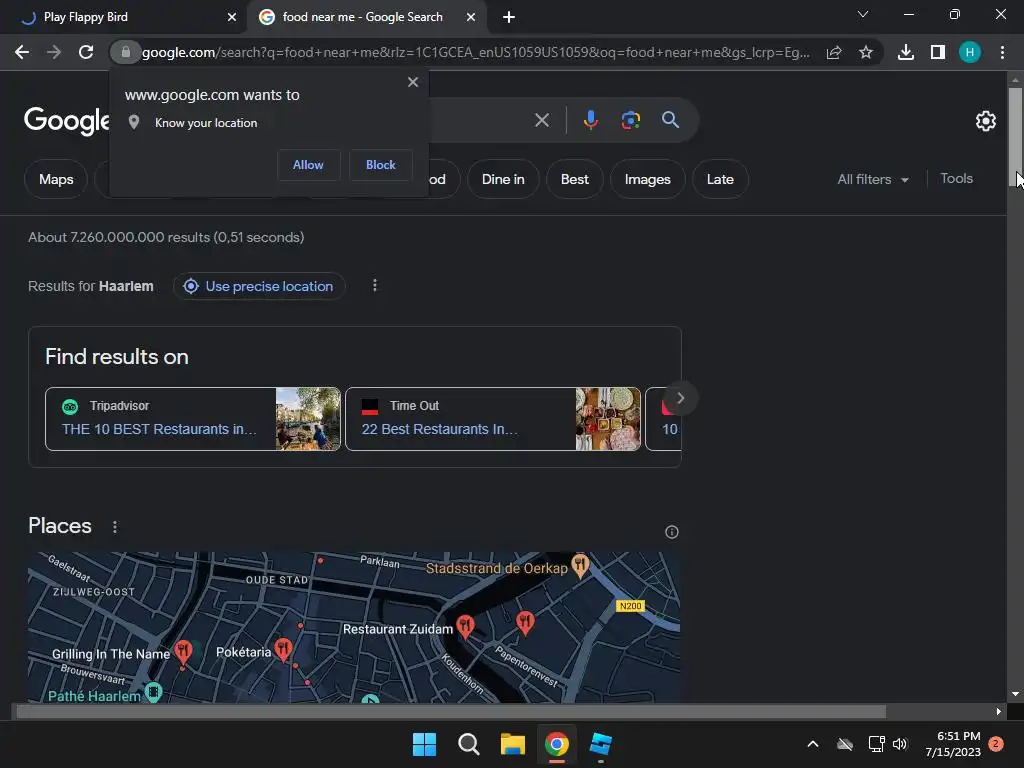The width and height of the screenshot is (1024, 768).
Task: Click the address bar URL
Action: (475, 52)
